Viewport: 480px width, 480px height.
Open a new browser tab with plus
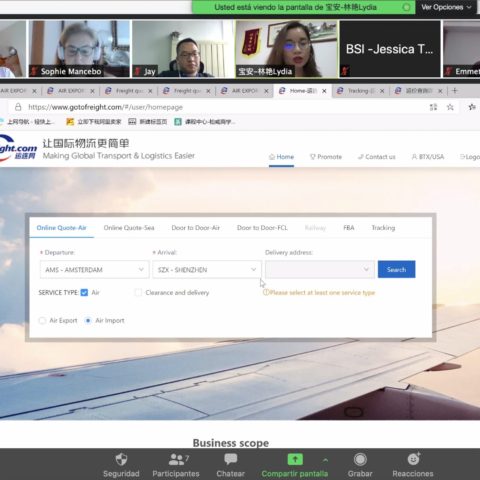pyautogui.click(x=455, y=91)
